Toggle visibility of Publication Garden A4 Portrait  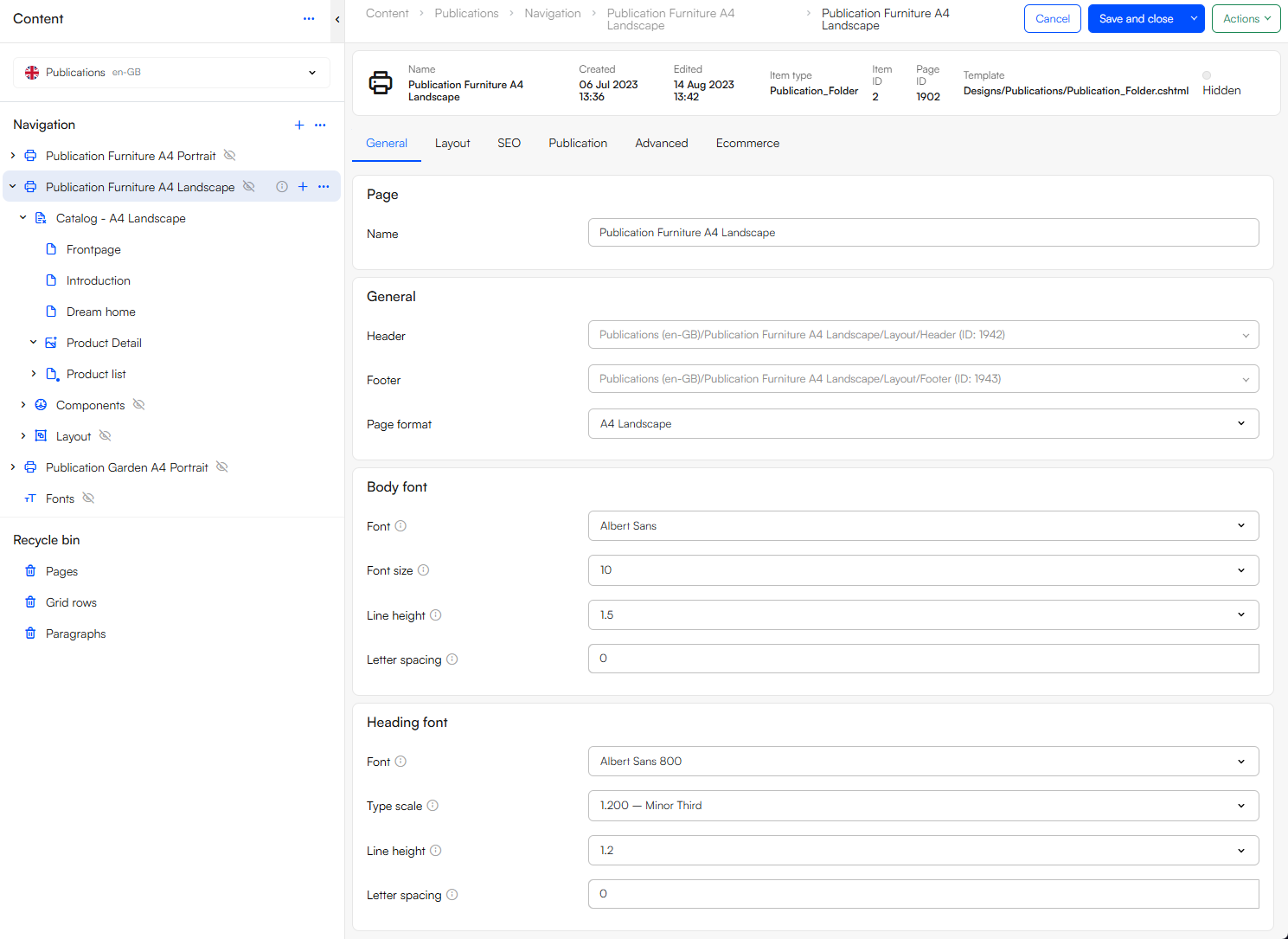click(x=222, y=467)
